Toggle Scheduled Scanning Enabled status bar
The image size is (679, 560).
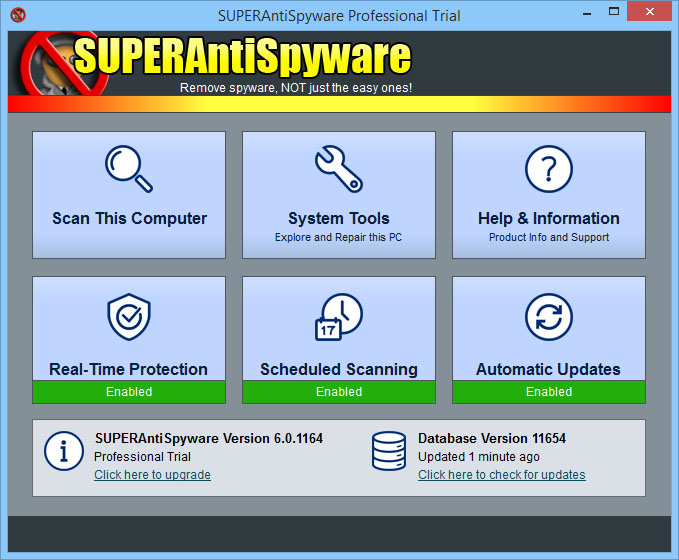tap(338, 392)
